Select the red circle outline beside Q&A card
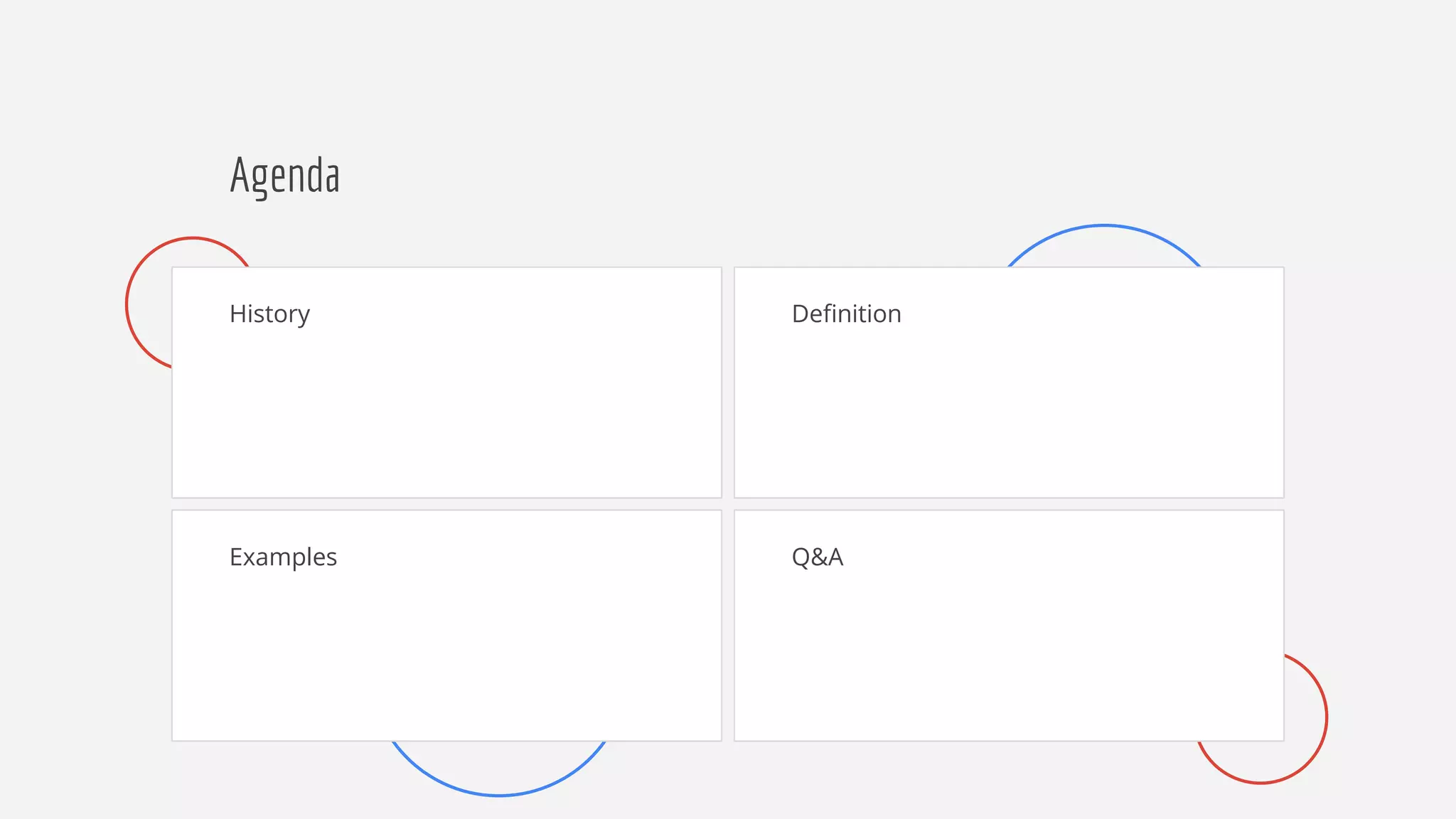Viewport: 1456px width, 819px height. coord(1326,718)
